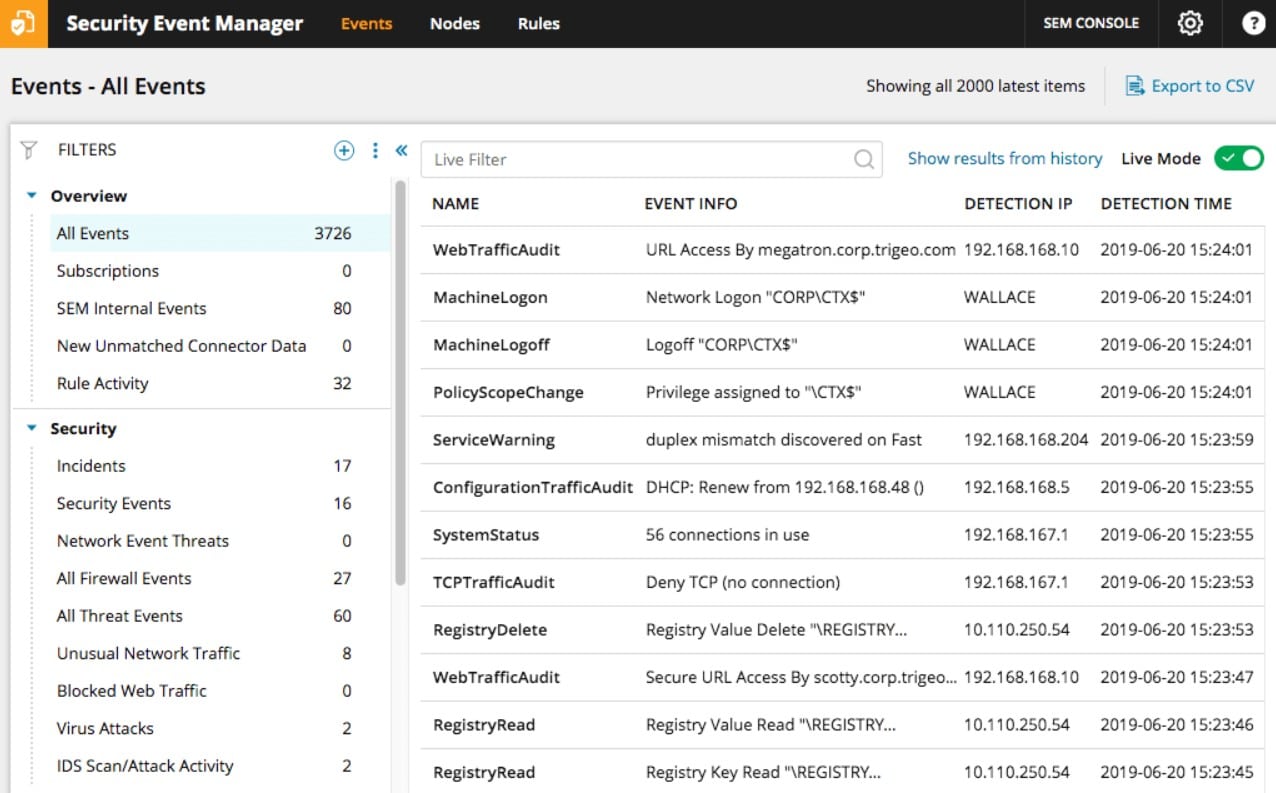Click 'Secure URL Access By scotty.corp.trigeo...' event info
This screenshot has height=793, width=1276.
[x=801, y=677]
